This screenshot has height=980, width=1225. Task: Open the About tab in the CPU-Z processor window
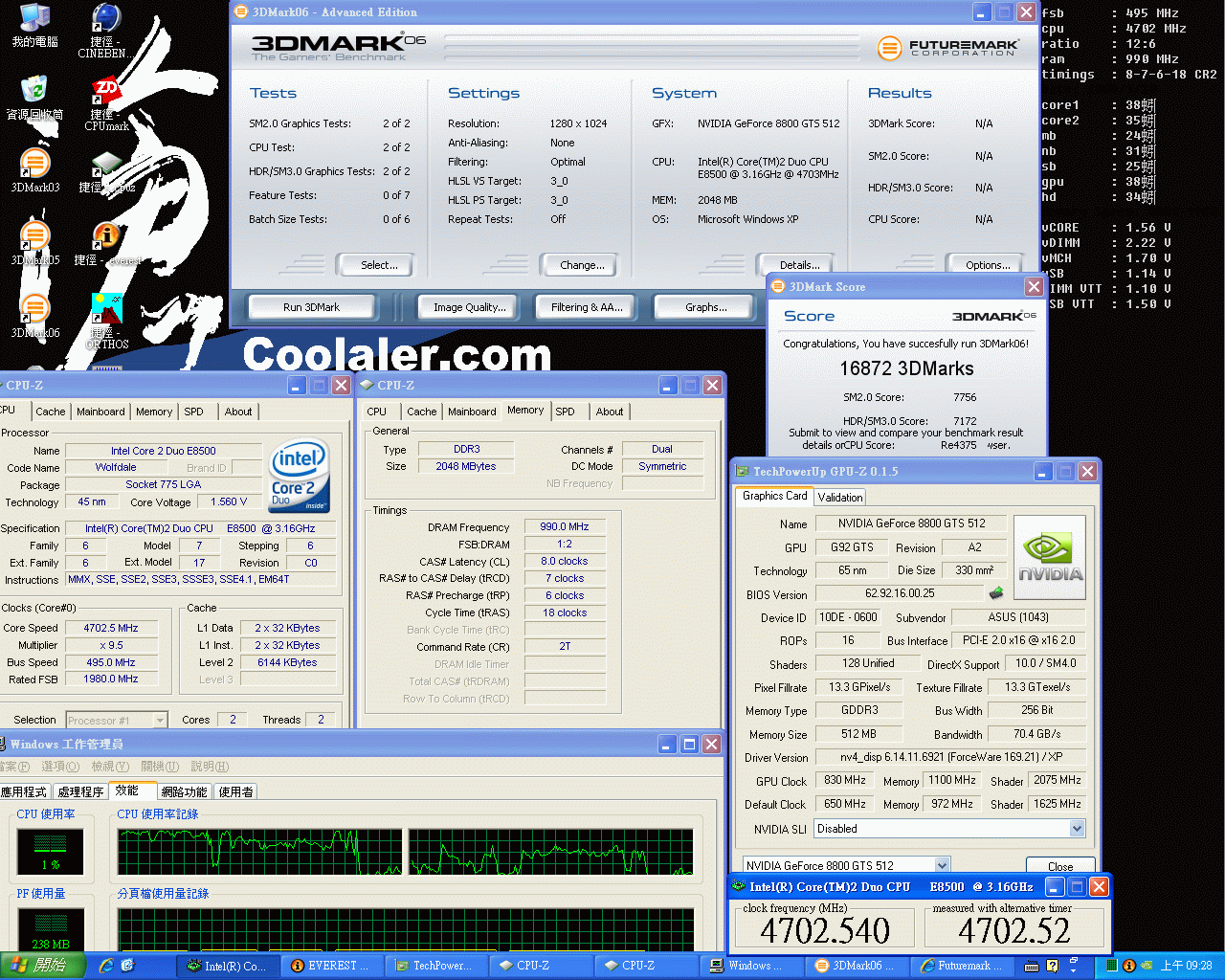pyautogui.click(x=238, y=412)
